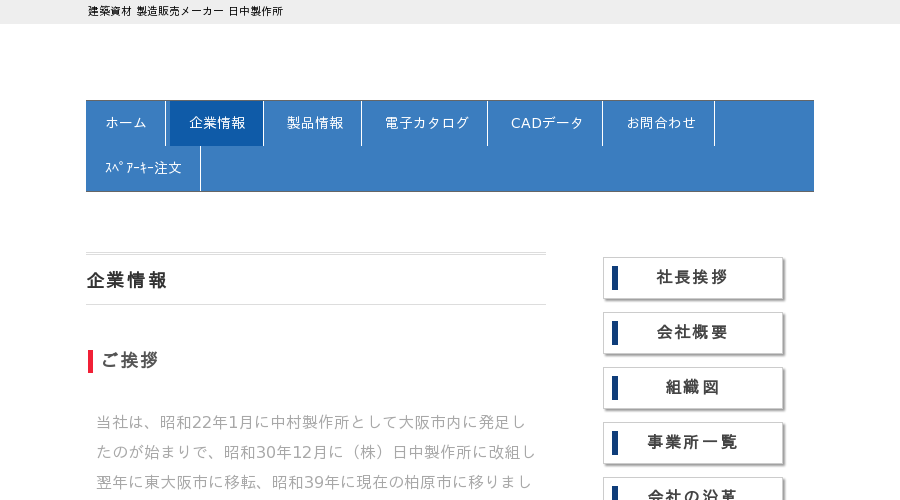Screen dimensions: 900x500
Task: Open the お問合わせ contact page
Action: tap(661, 123)
